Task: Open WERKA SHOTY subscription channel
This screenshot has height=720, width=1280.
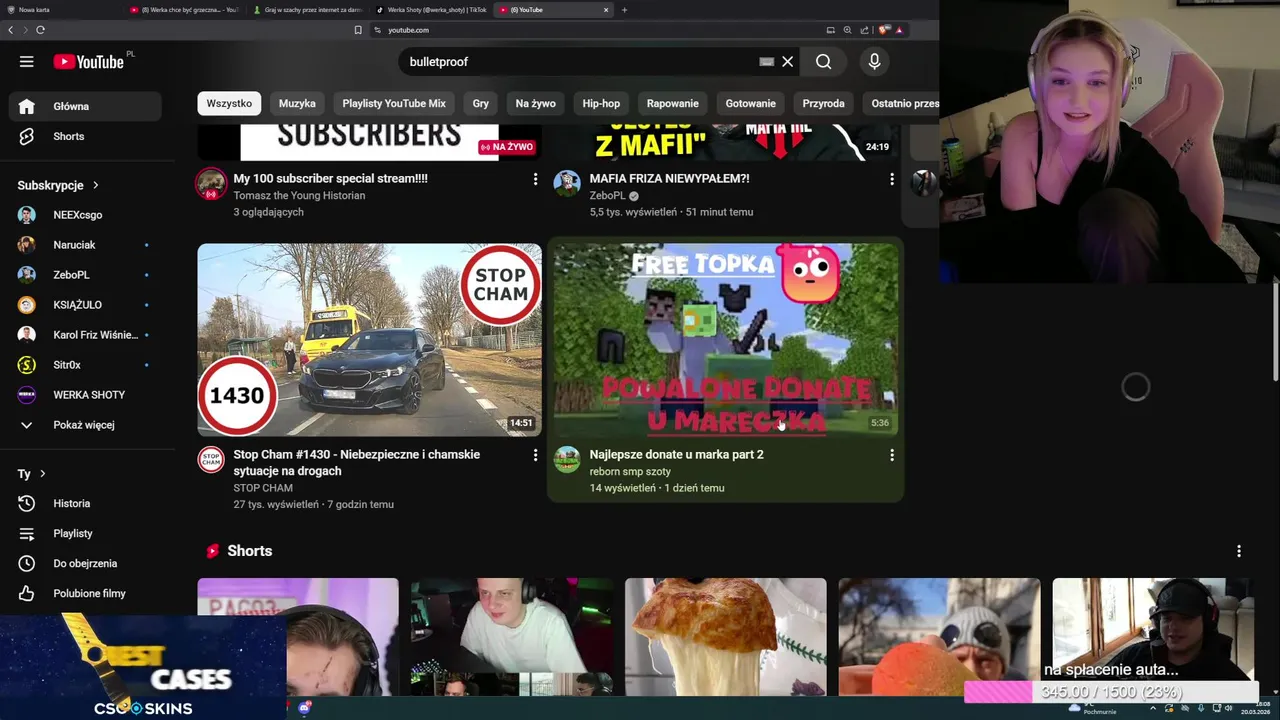Action: 85,395
